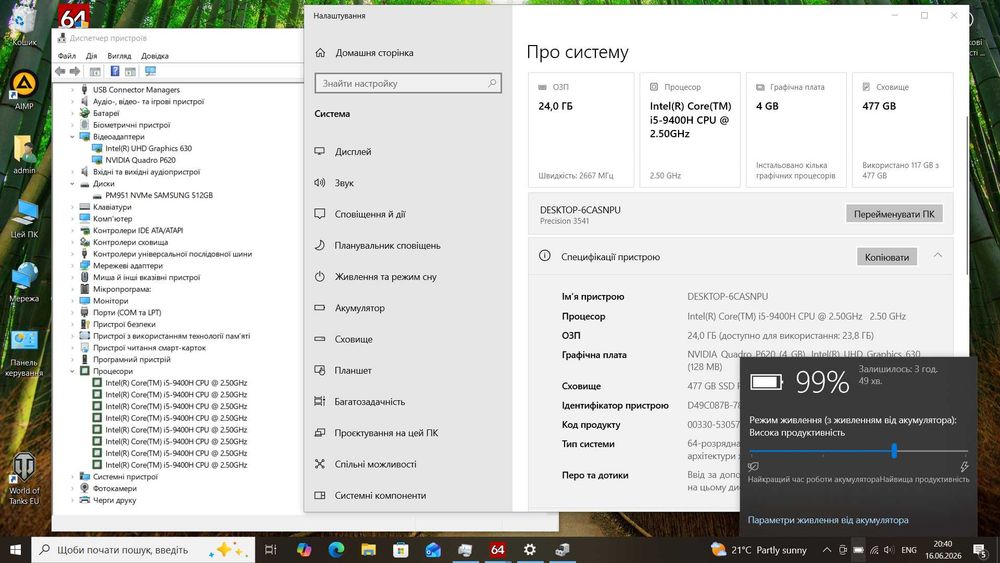The width and height of the screenshot is (1000, 563).
Task: Open Microsoft Store from taskbar
Action: coord(401,550)
